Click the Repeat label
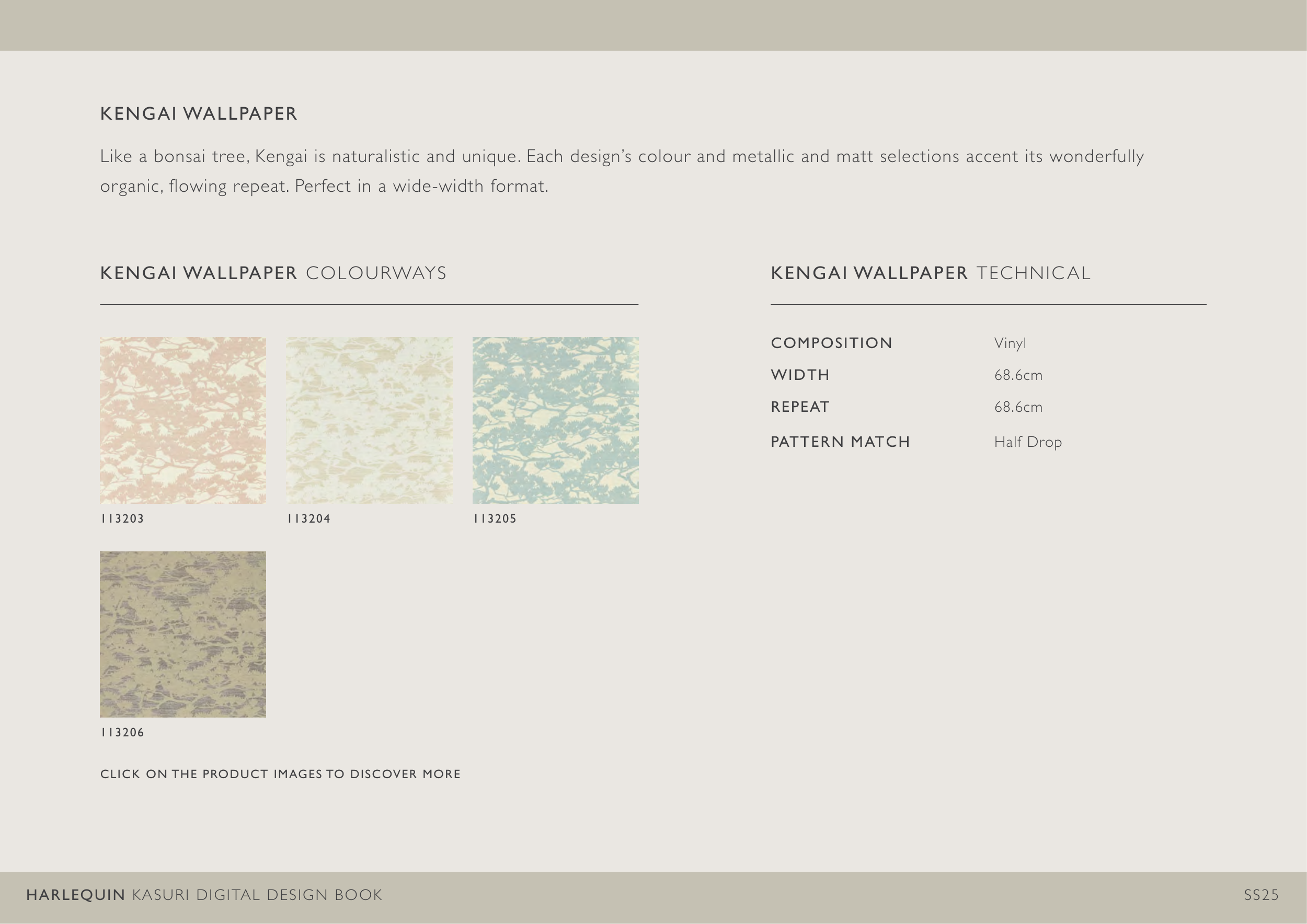 pyautogui.click(x=800, y=407)
